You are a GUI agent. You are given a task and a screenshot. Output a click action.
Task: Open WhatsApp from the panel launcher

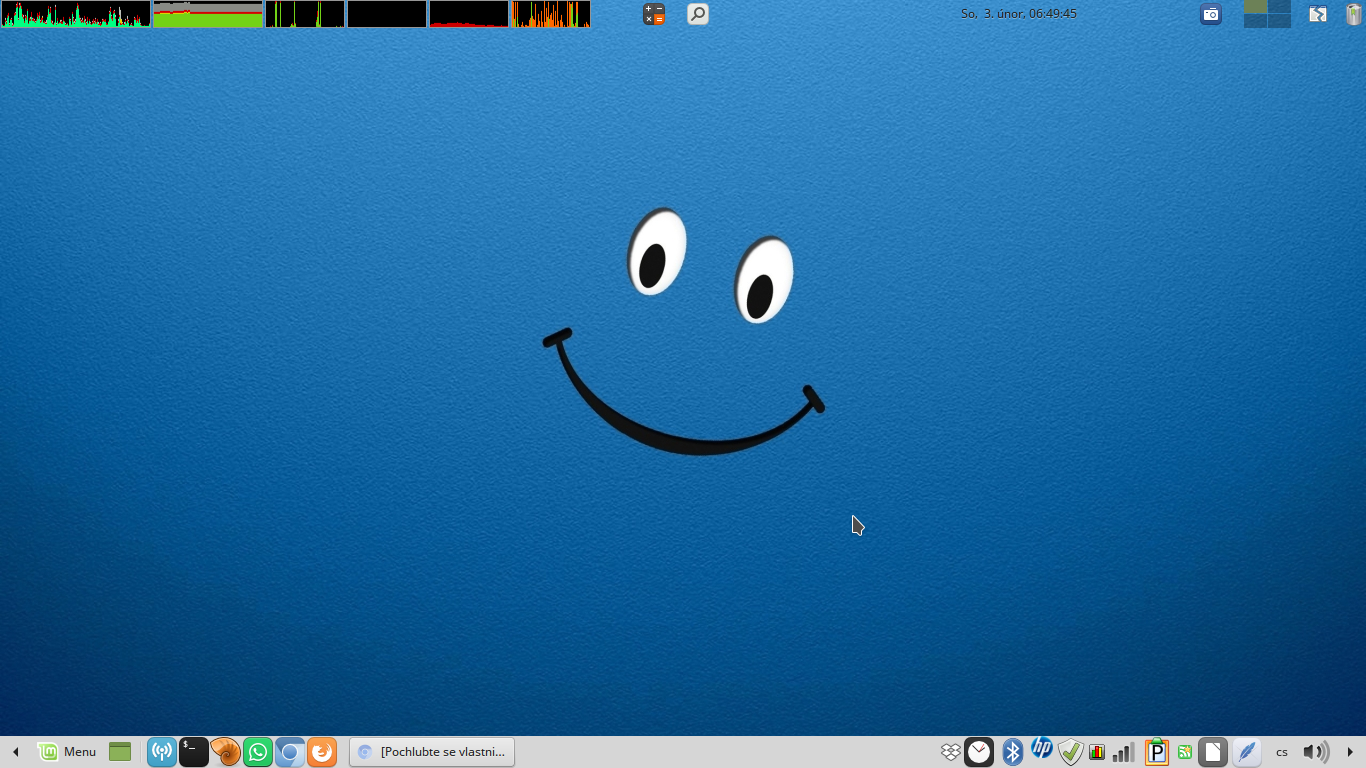click(x=258, y=752)
